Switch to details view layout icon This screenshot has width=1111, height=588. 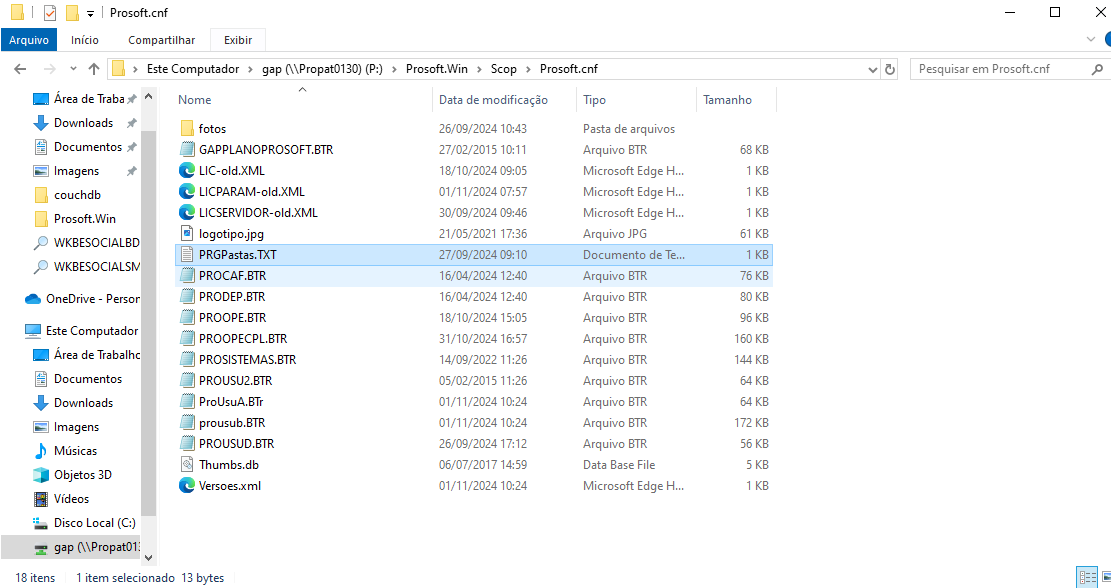1086,577
